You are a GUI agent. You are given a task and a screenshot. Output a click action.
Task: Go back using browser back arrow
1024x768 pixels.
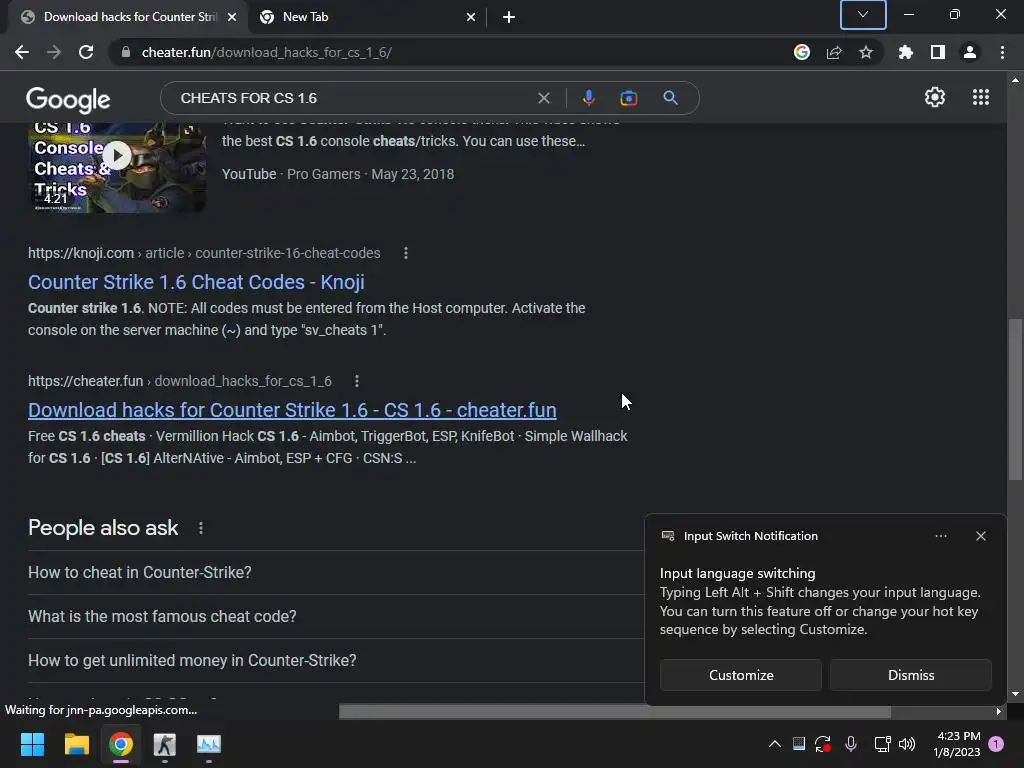[x=22, y=52]
